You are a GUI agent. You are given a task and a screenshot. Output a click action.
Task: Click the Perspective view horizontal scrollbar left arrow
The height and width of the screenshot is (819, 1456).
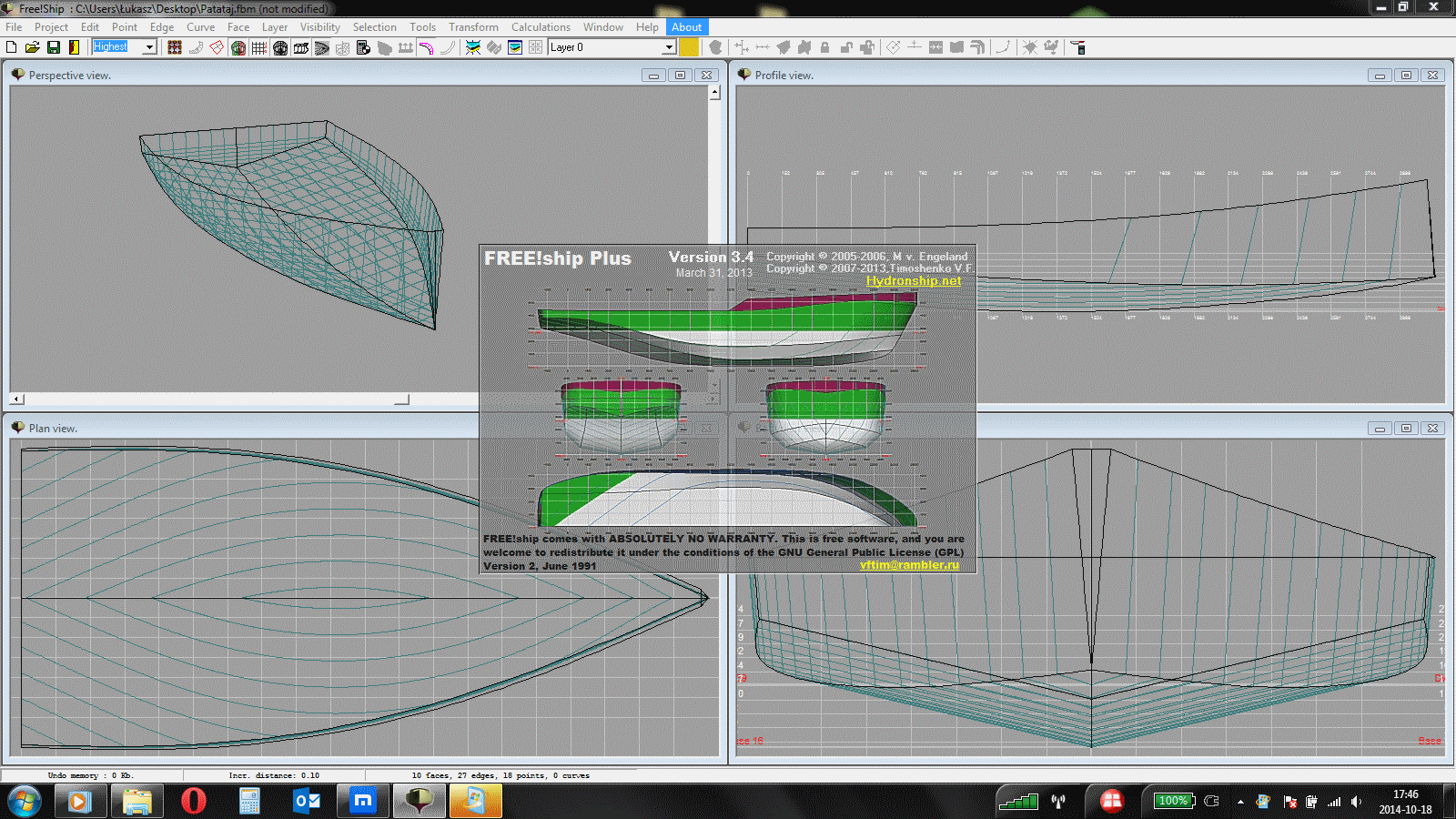click(x=16, y=399)
